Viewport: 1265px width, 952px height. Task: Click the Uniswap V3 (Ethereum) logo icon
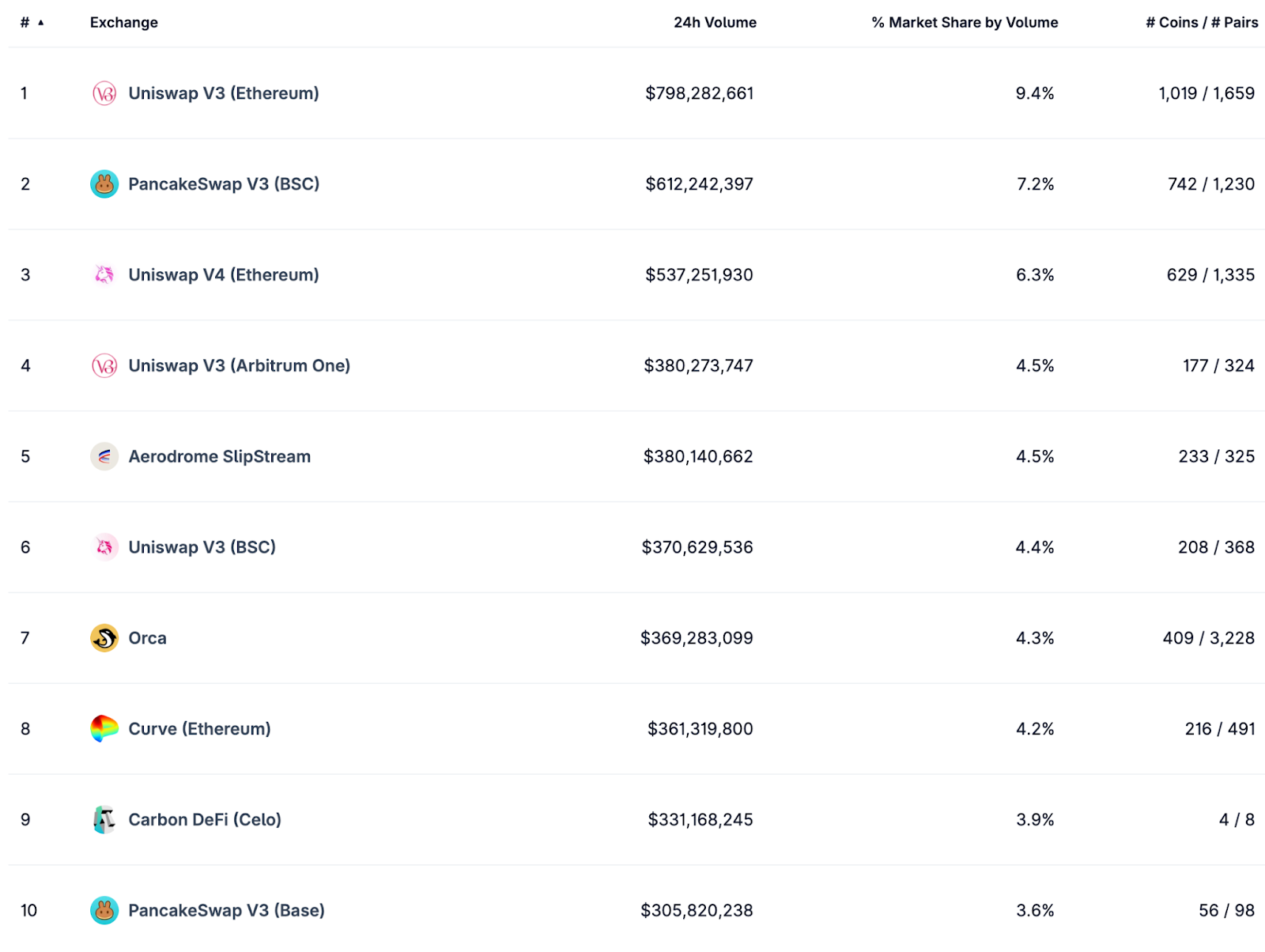pos(104,93)
